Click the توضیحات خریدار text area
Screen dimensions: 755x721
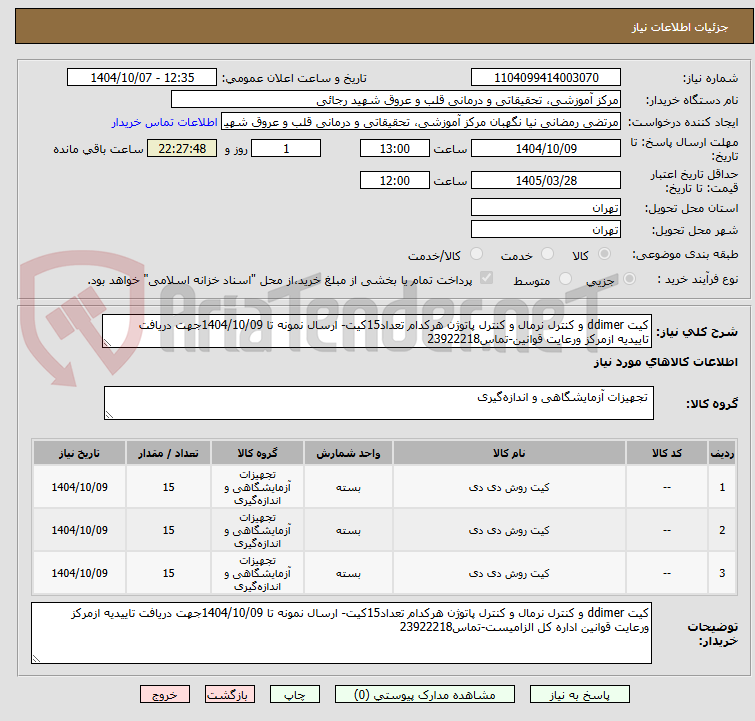click(341, 633)
